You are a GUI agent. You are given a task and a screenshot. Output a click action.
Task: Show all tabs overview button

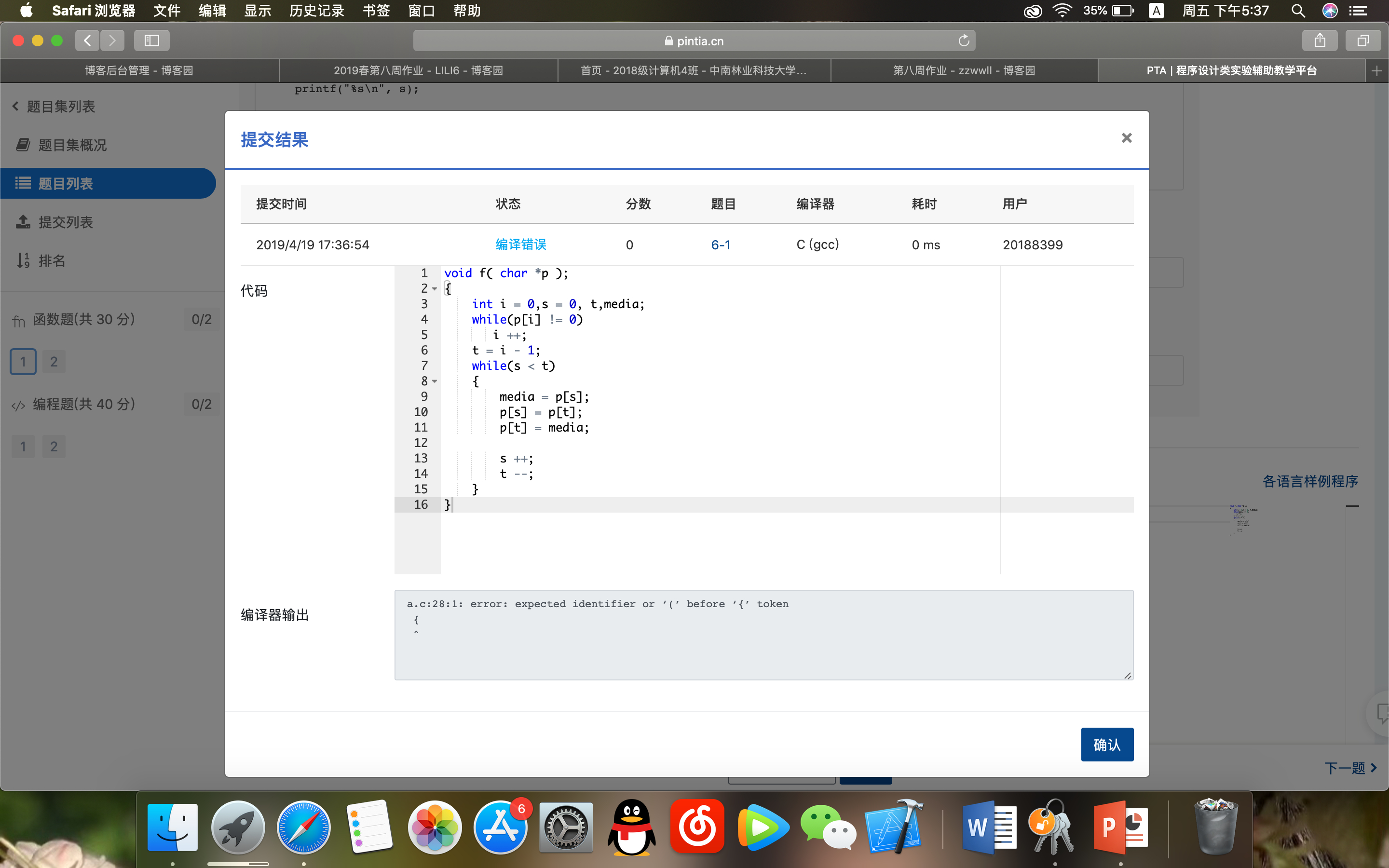pos(1363,40)
